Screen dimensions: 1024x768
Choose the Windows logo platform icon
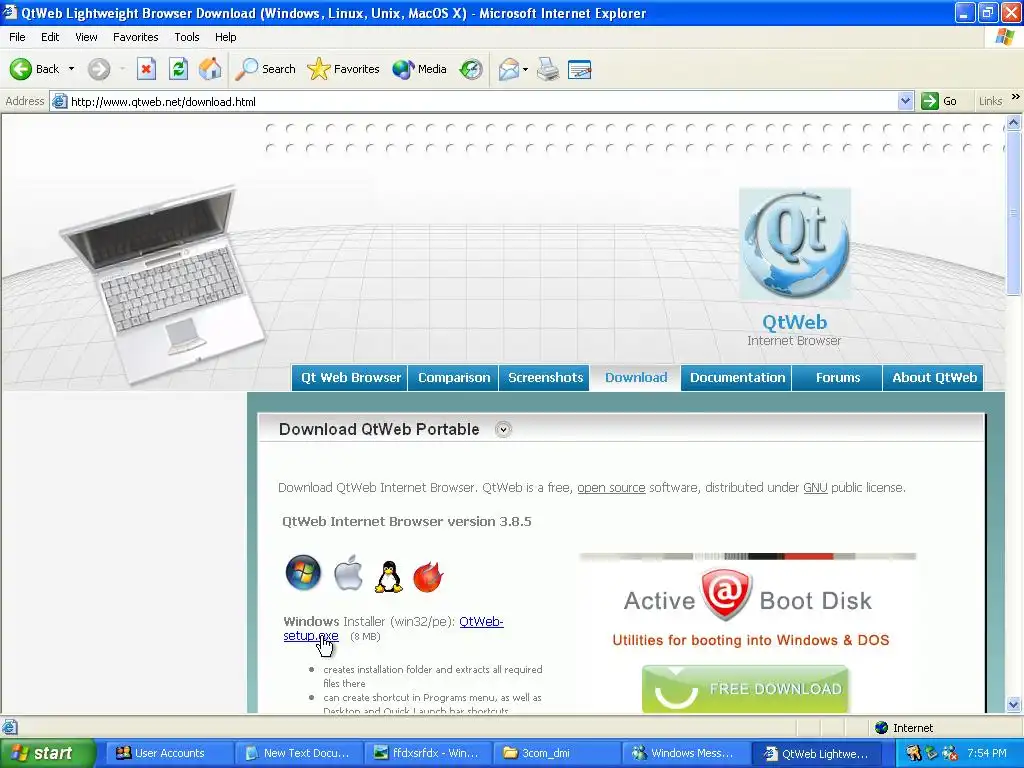point(304,573)
